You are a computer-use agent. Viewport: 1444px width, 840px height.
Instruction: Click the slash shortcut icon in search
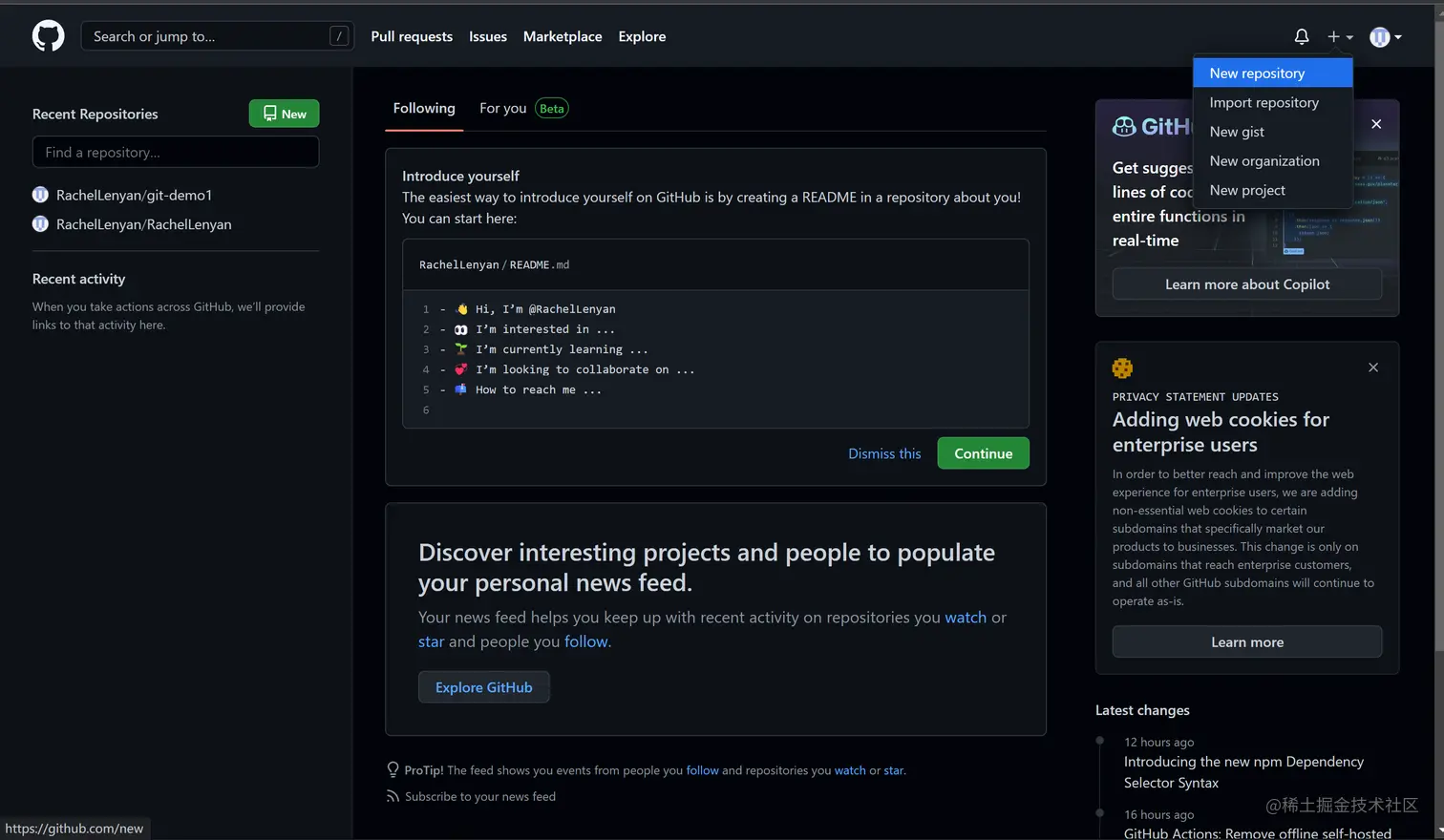(x=339, y=36)
